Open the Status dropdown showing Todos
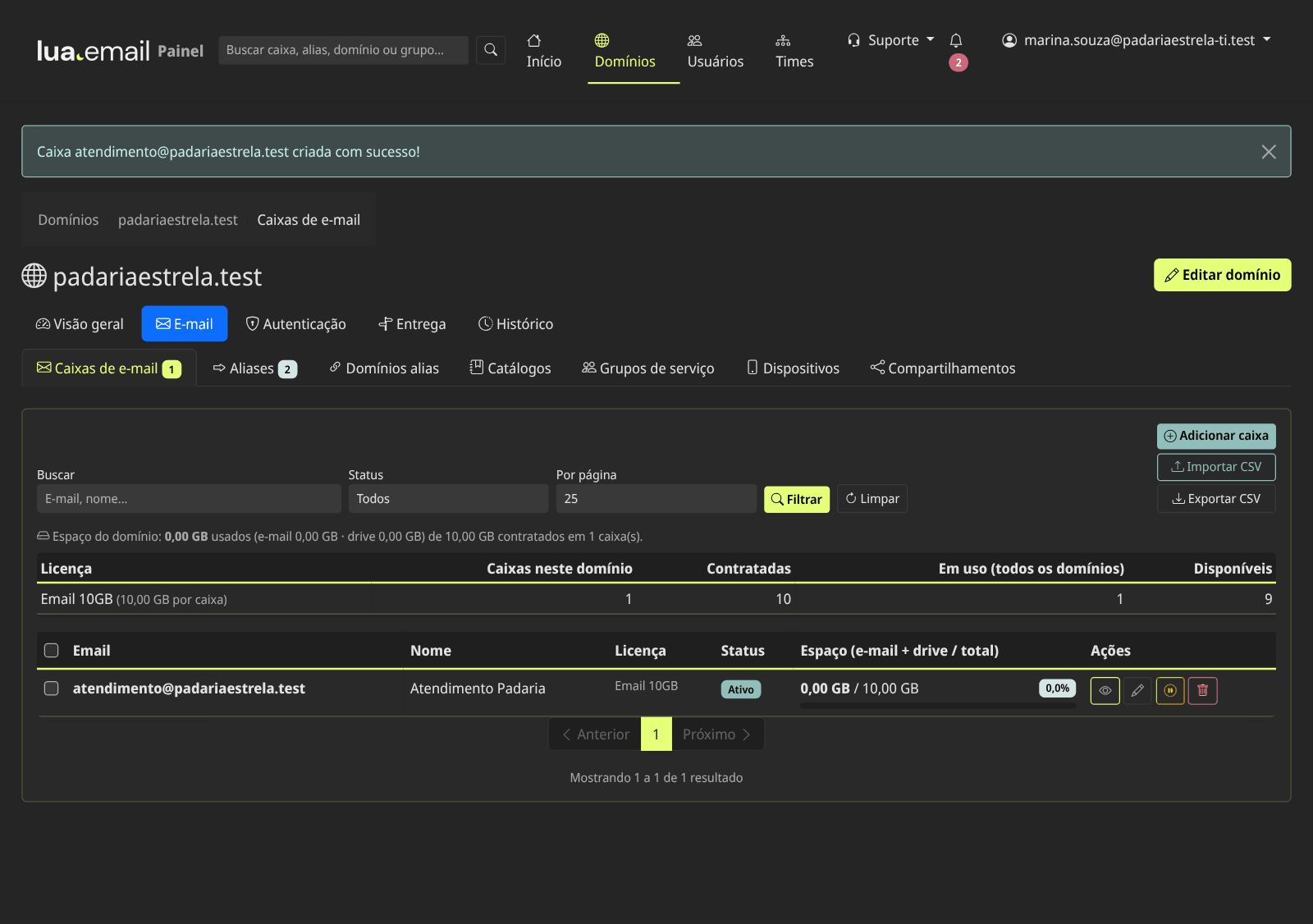 click(448, 499)
